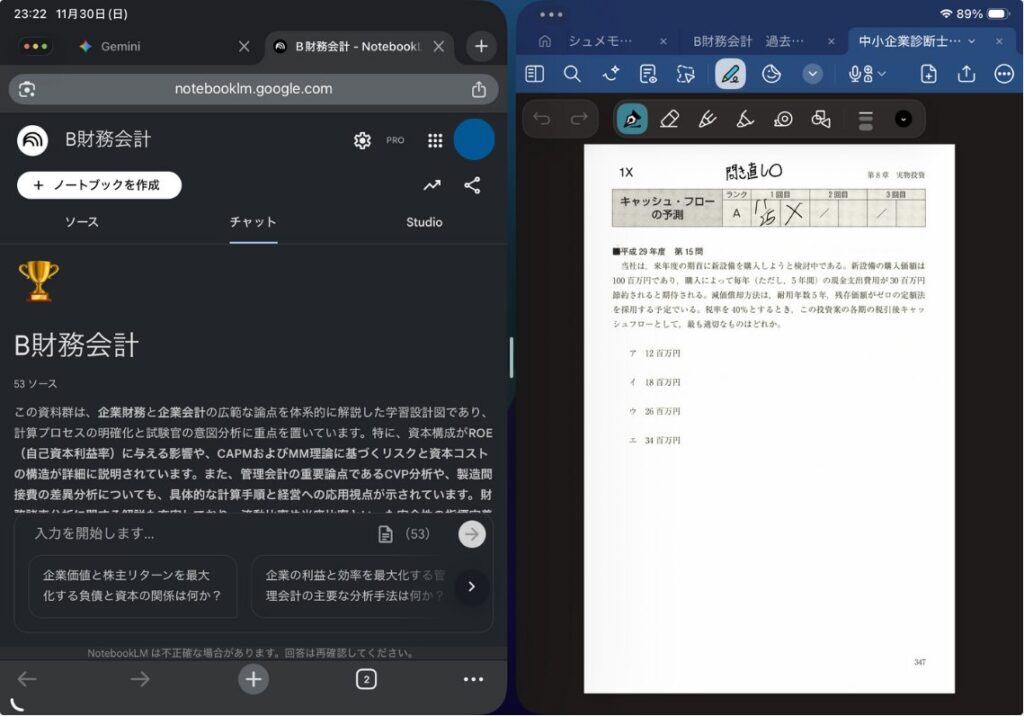Image resolution: width=1024 pixels, height=716 pixels.
Task: Select the eraser tool
Action: pos(670,119)
